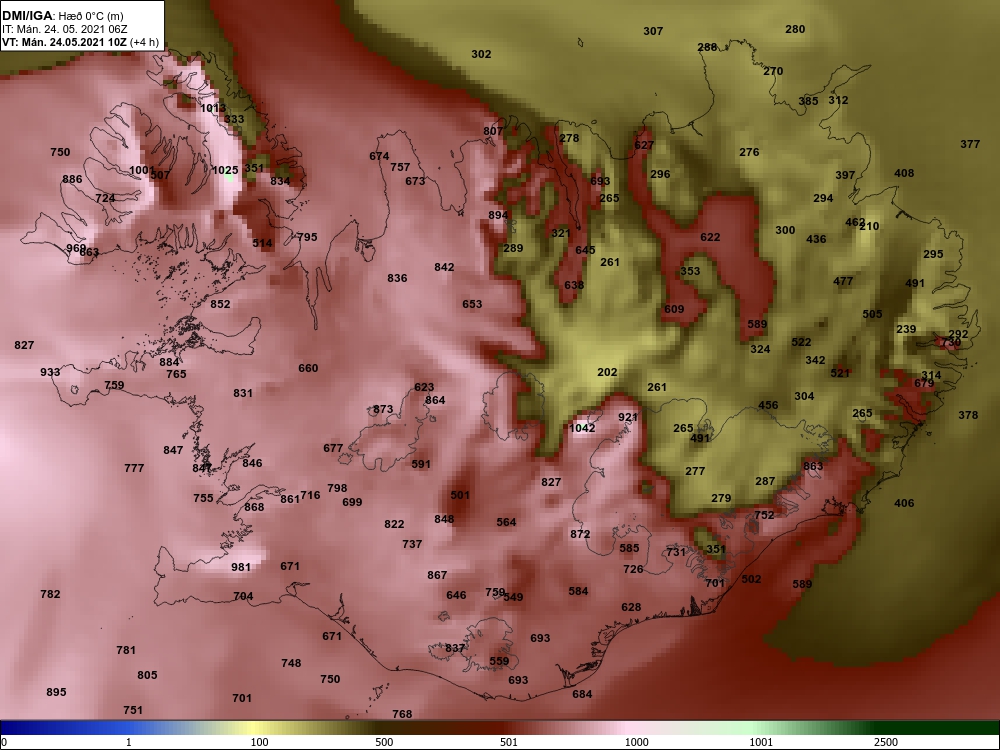Click the map value 873
The height and width of the screenshot is (750, 1000).
pyautogui.click(x=383, y=409)
